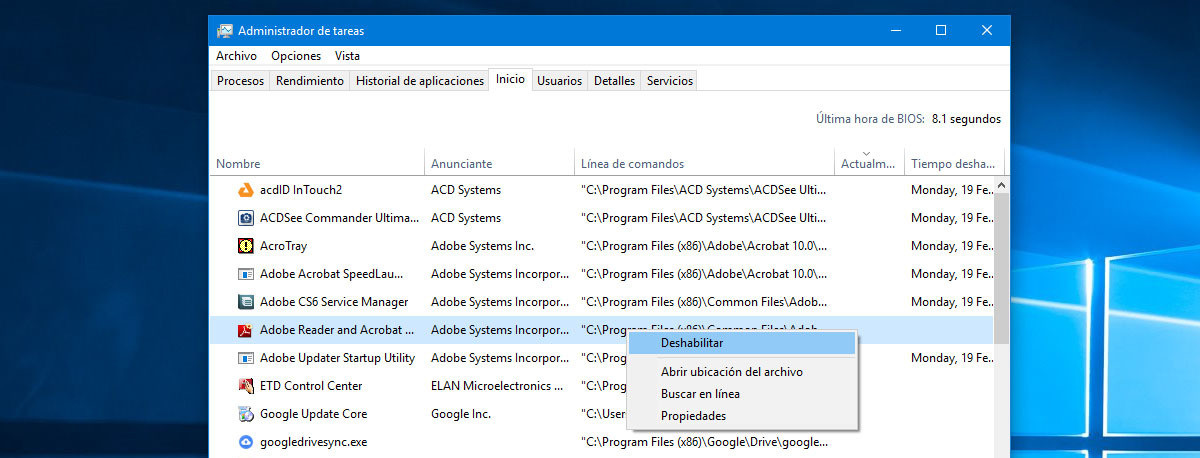Click the Task Manager title bar icon
Screen dimensions: 1200x458
pos(225,31)
